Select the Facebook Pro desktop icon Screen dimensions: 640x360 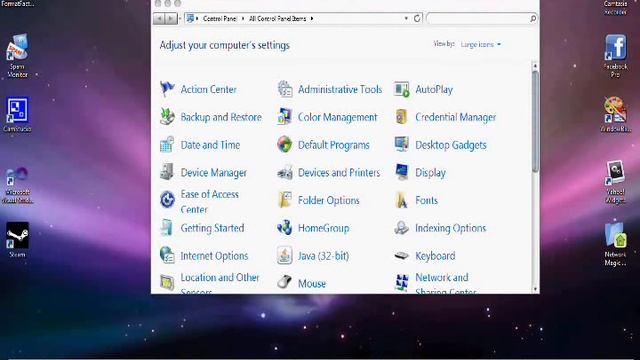tap(616, 56)
